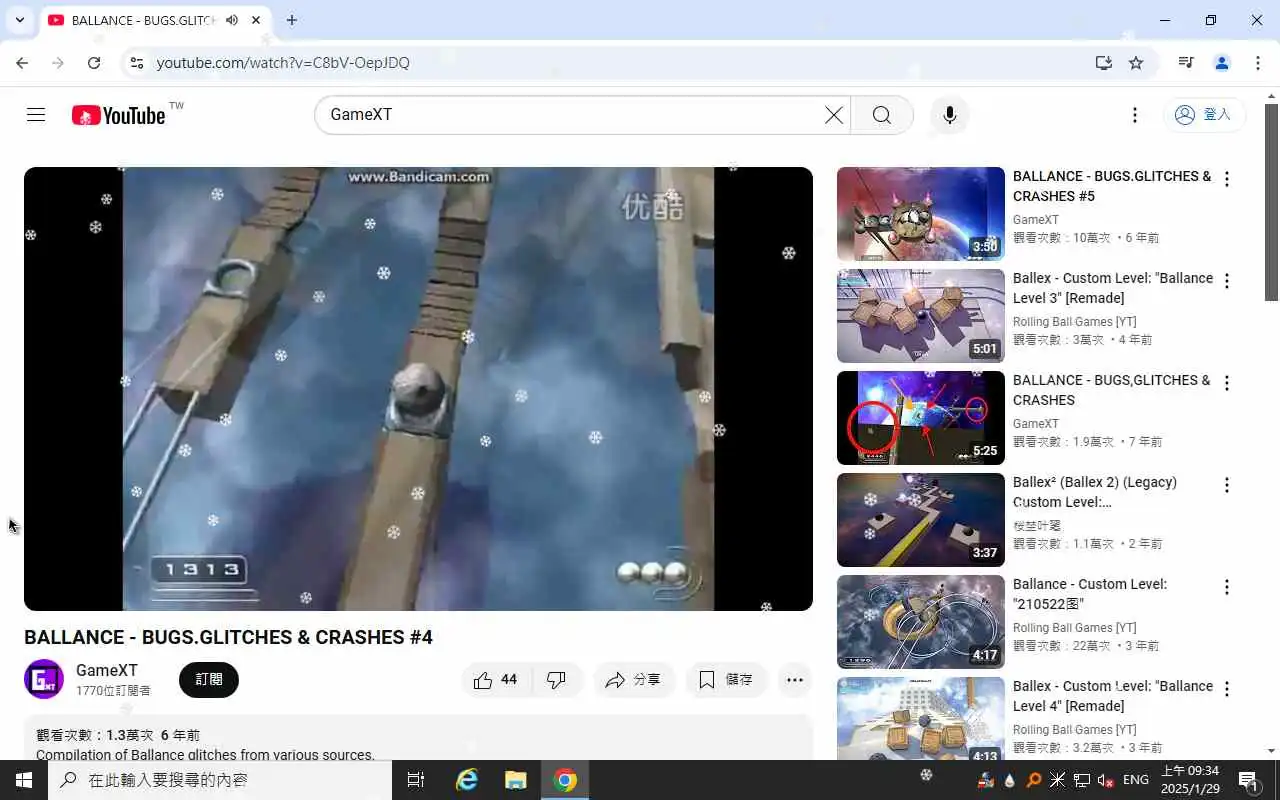Select the BALLANCE - BUGS.GLITCHES browser tab
This screenshot has width=1280, height=800.
coord(155,20)
